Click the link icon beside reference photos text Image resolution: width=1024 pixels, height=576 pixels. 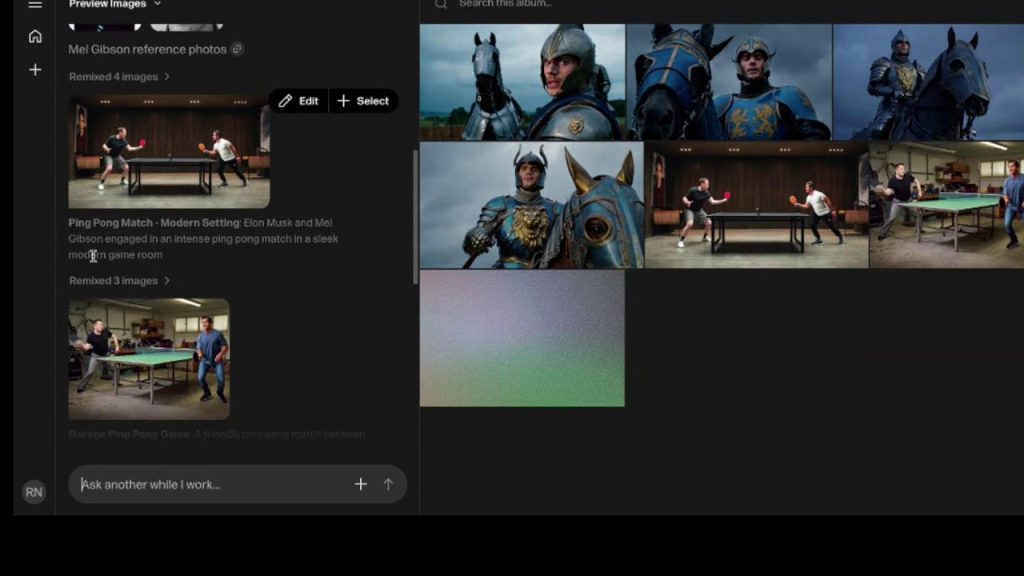[237, 49]
